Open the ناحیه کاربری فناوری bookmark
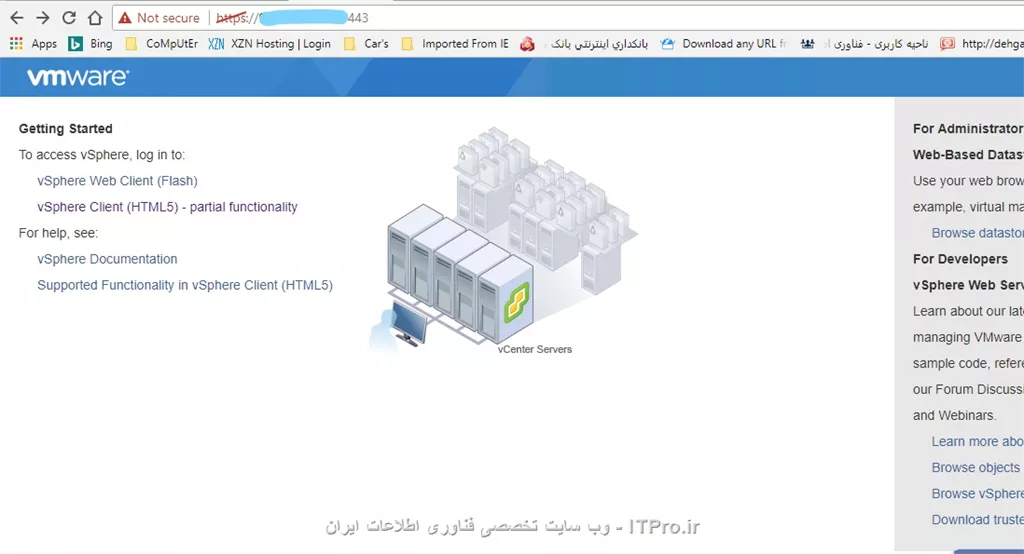This screenshot has height=554, width=1024. 865,44
